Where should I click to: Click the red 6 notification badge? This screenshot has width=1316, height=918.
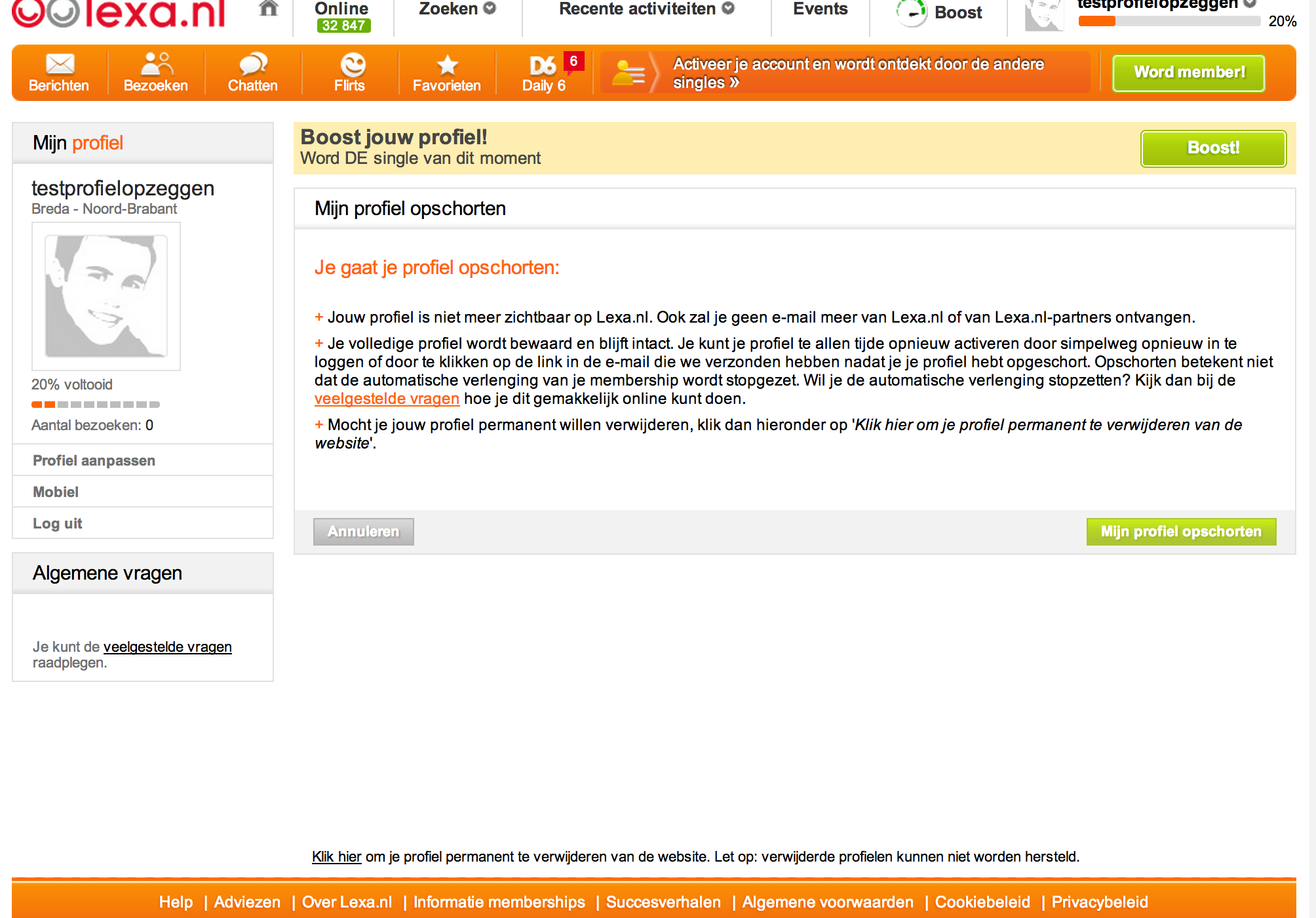[x=573, y=61]
